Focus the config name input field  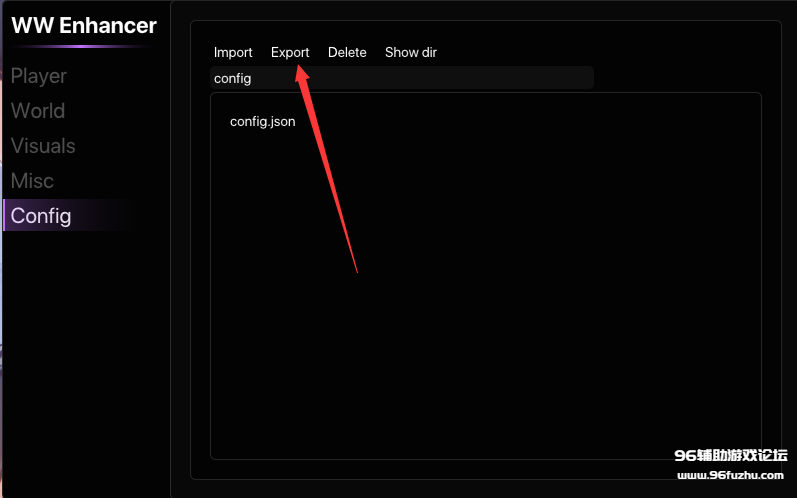(402, 78)
